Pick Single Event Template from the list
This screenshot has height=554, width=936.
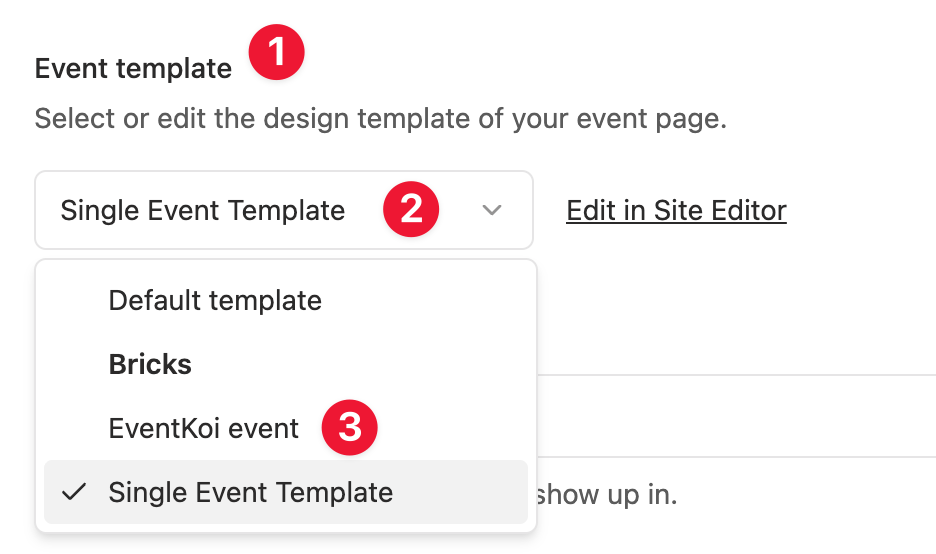click(x=251, y=492)
